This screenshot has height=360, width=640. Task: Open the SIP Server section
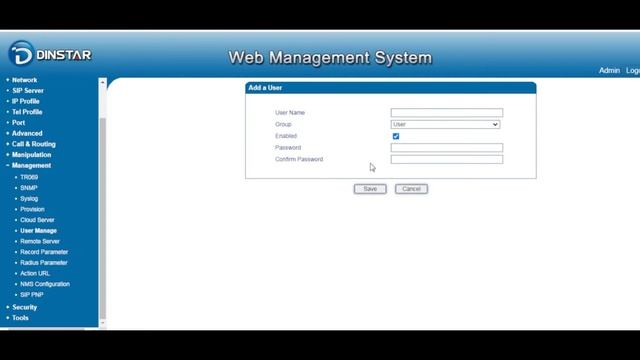tap(28, 91)
